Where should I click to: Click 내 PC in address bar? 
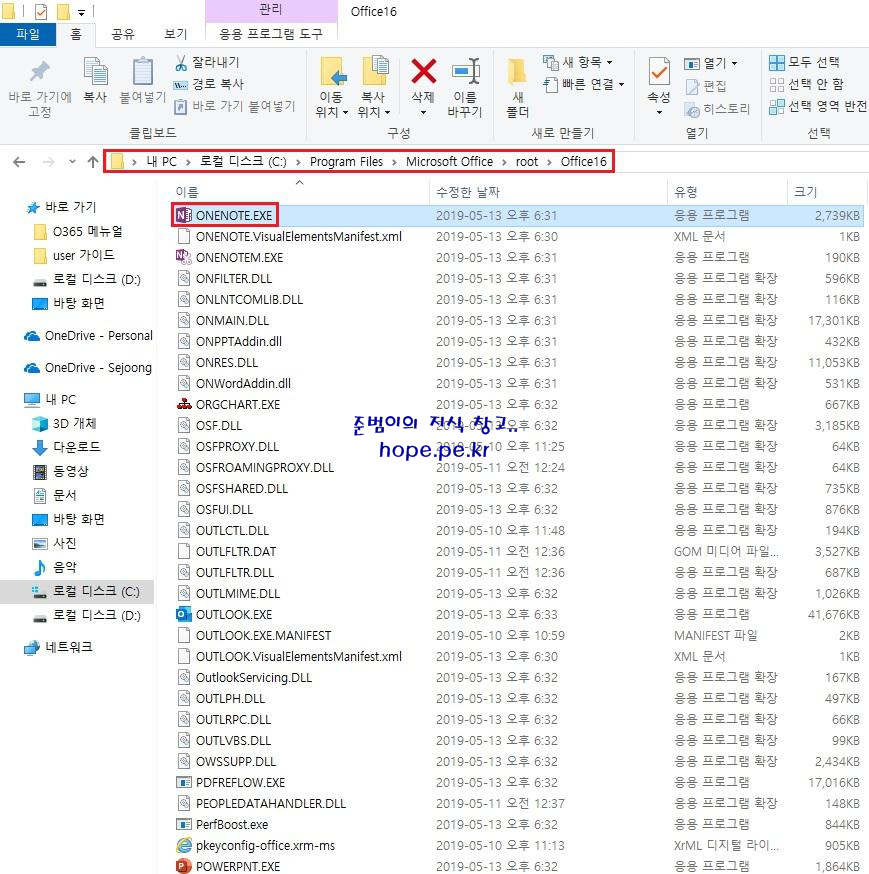coord(162,162)
